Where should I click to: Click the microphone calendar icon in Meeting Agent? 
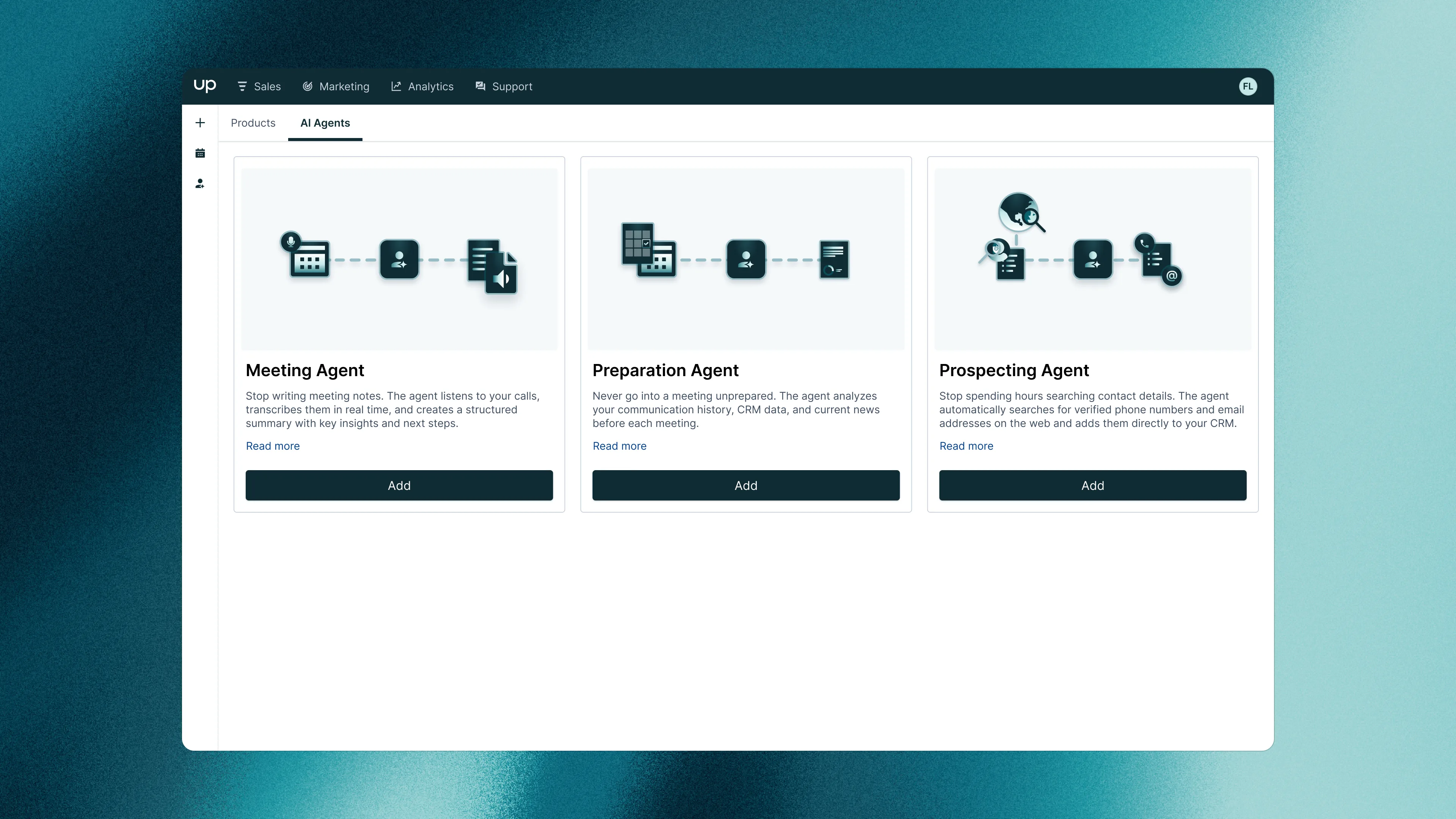click(305, 255)
